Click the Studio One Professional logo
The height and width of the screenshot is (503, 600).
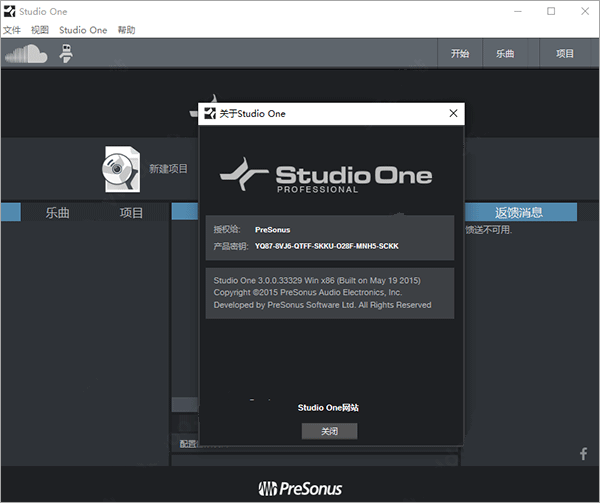[326, 175]
